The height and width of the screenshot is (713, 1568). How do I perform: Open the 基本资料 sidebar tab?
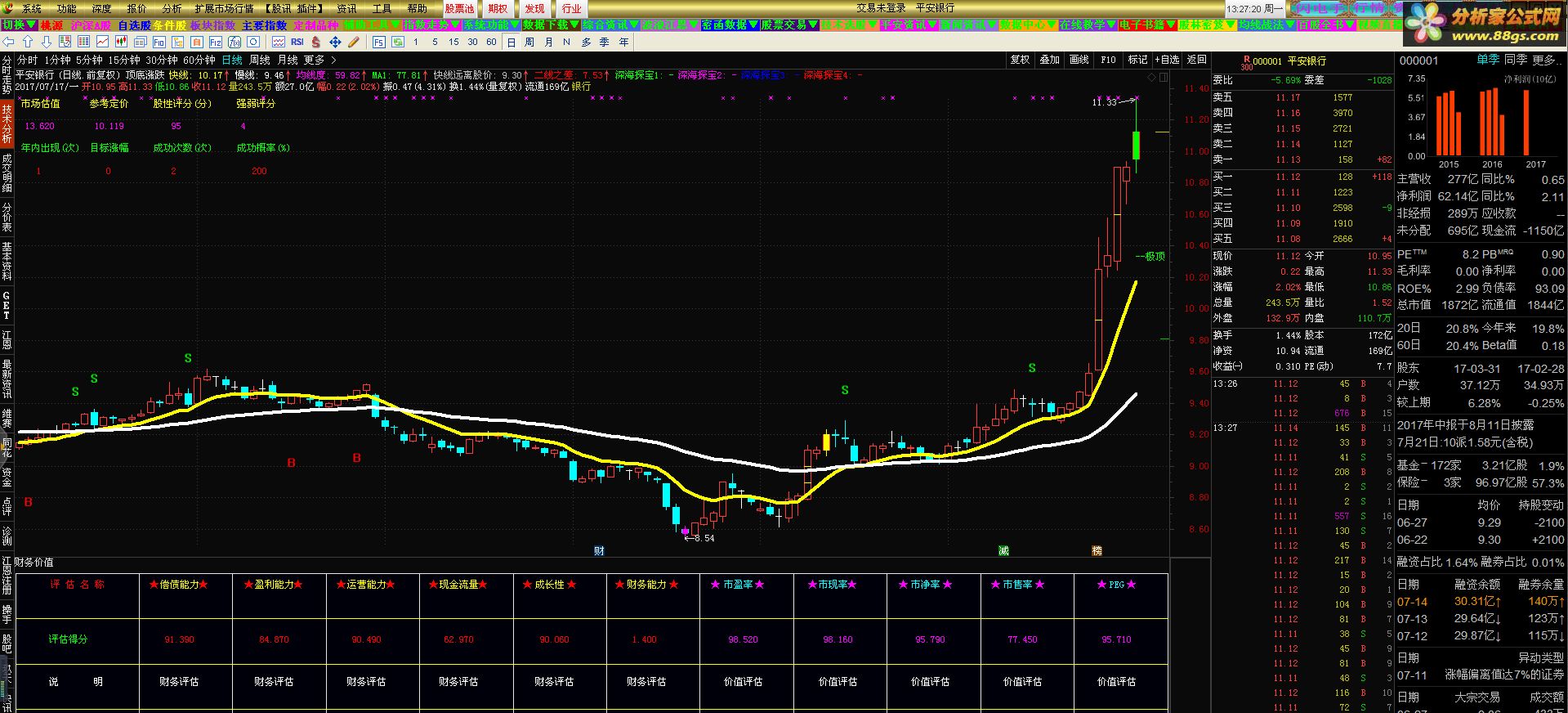7,261
